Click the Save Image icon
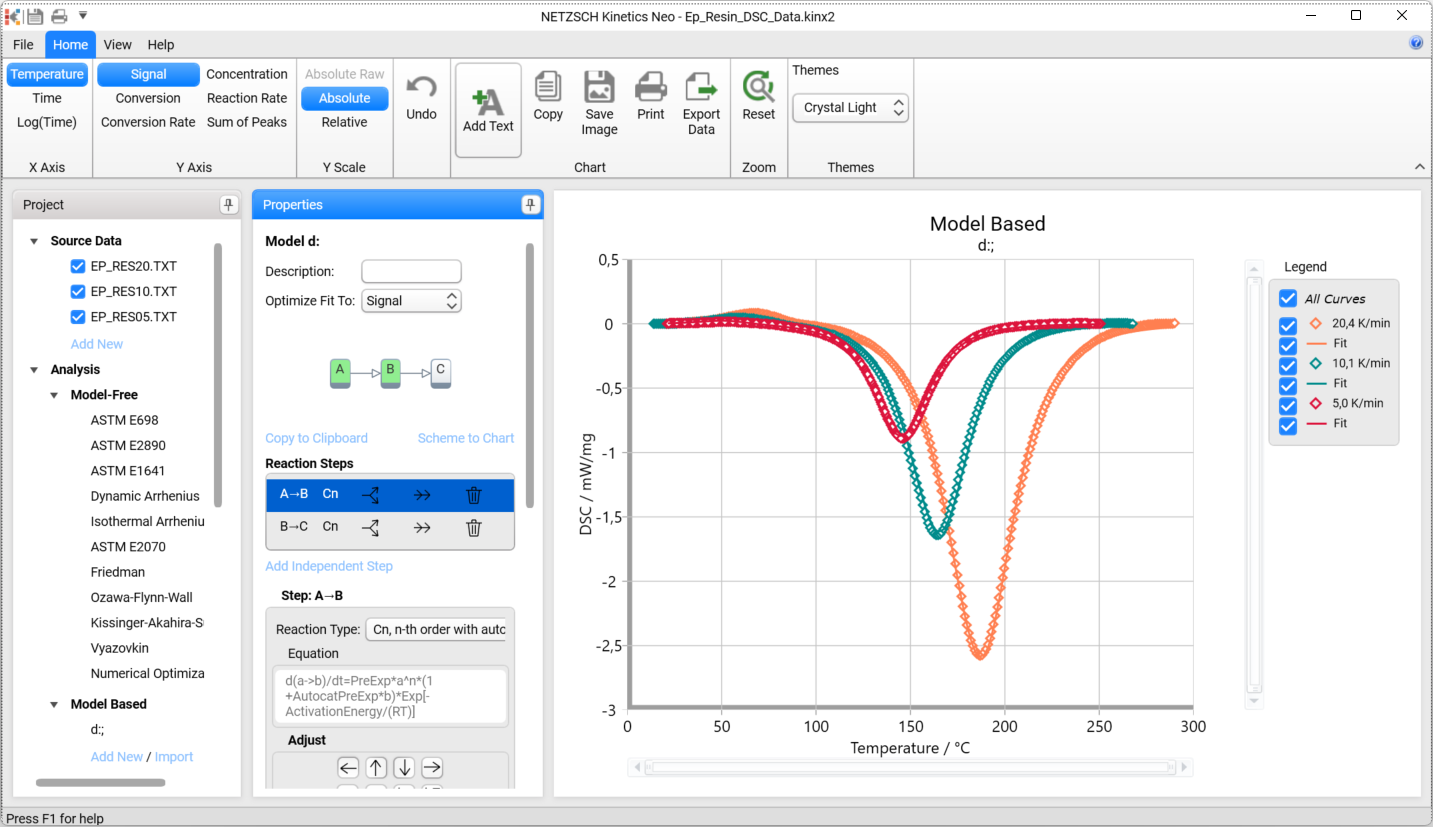The image size is (1433, 827). pos(599,88)
